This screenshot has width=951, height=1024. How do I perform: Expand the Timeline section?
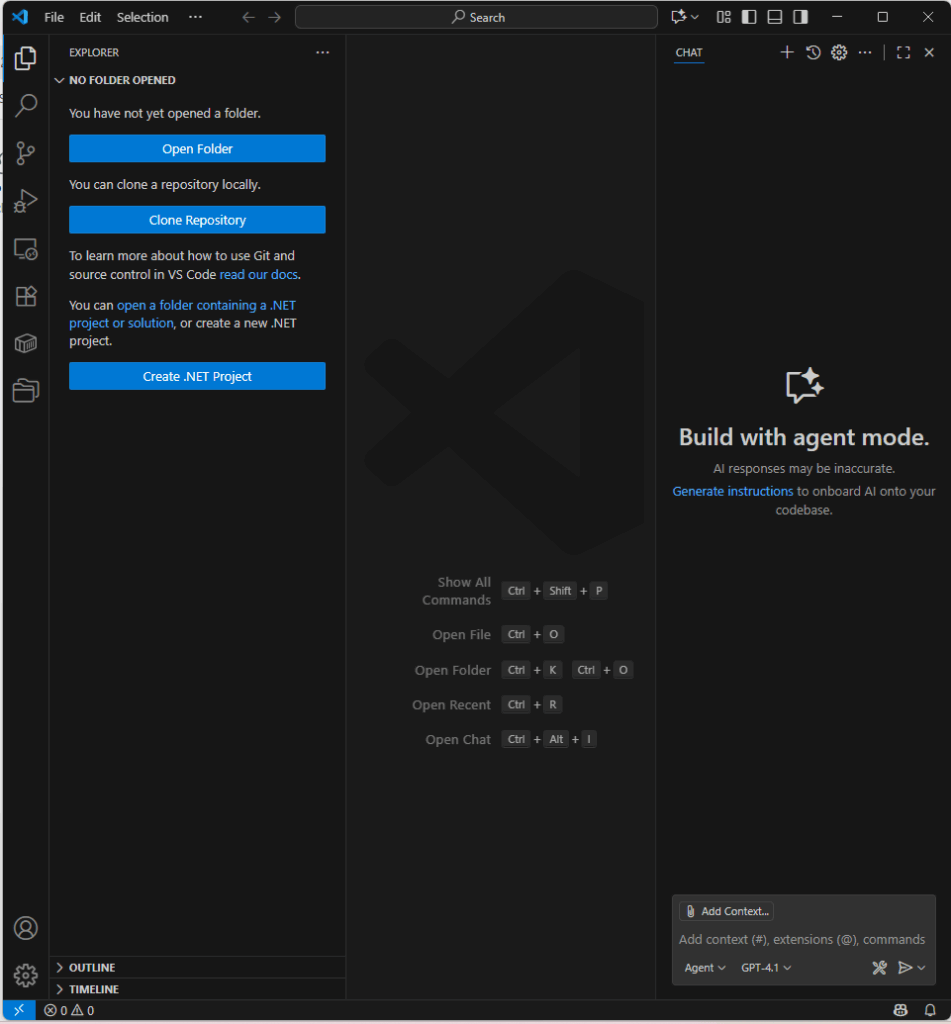[x=93, y=989]
